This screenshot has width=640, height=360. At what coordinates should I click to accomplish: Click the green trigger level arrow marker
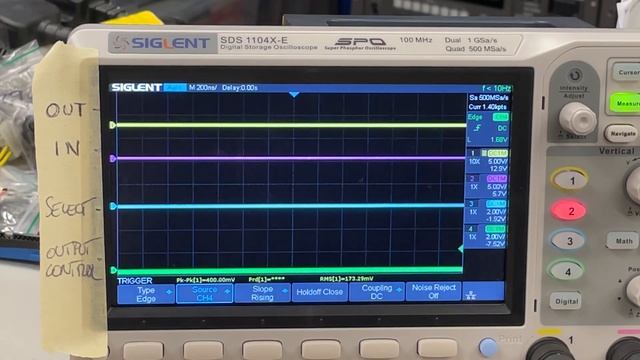pyautogui.click(x=460, y=249)
